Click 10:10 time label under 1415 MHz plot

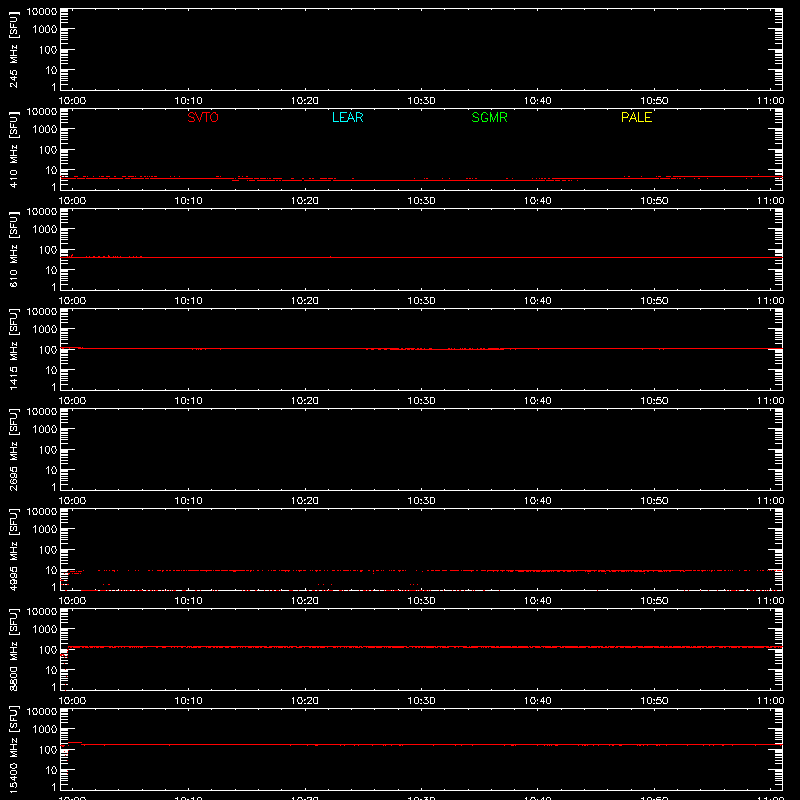[189, 401]
